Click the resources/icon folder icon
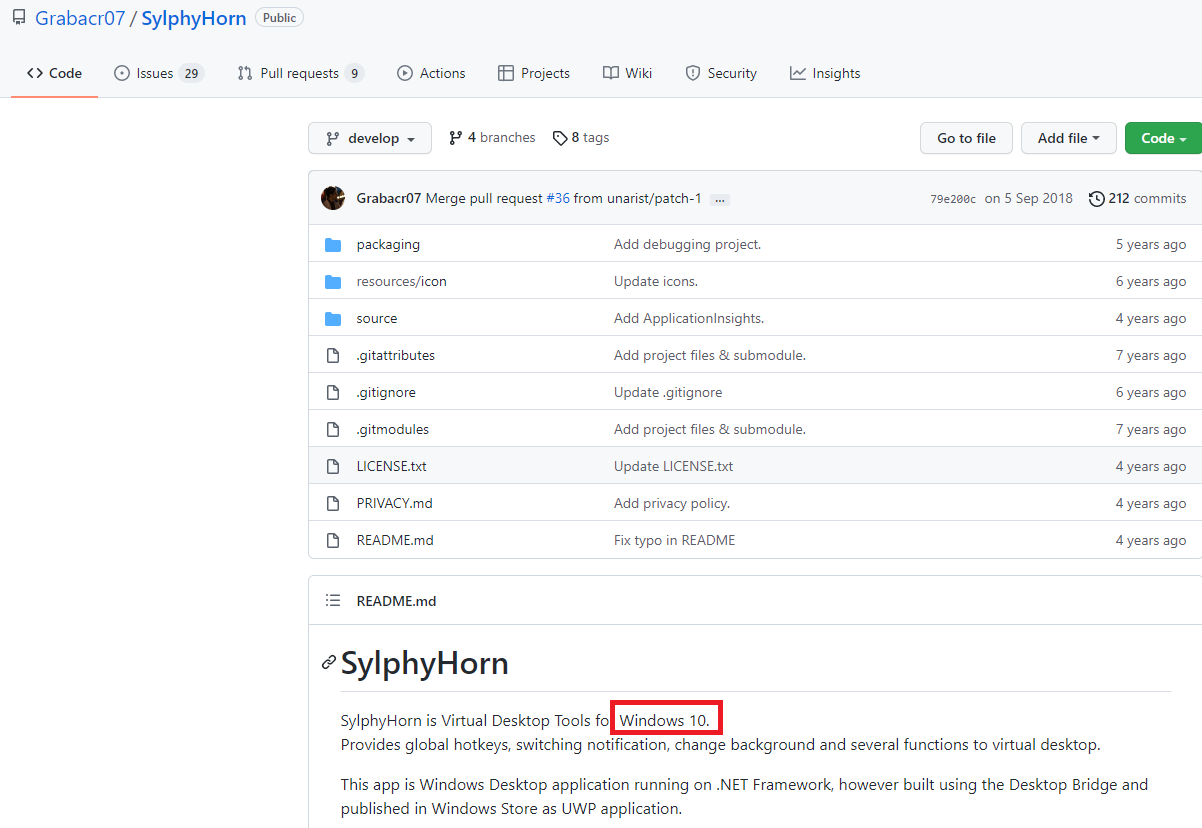 pyautogui.click(x=333, y=282)
